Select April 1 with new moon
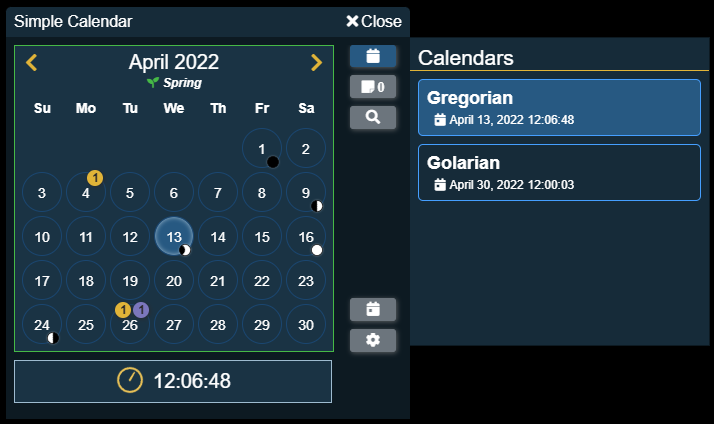 pyautogui.click(x=261, y=148)
